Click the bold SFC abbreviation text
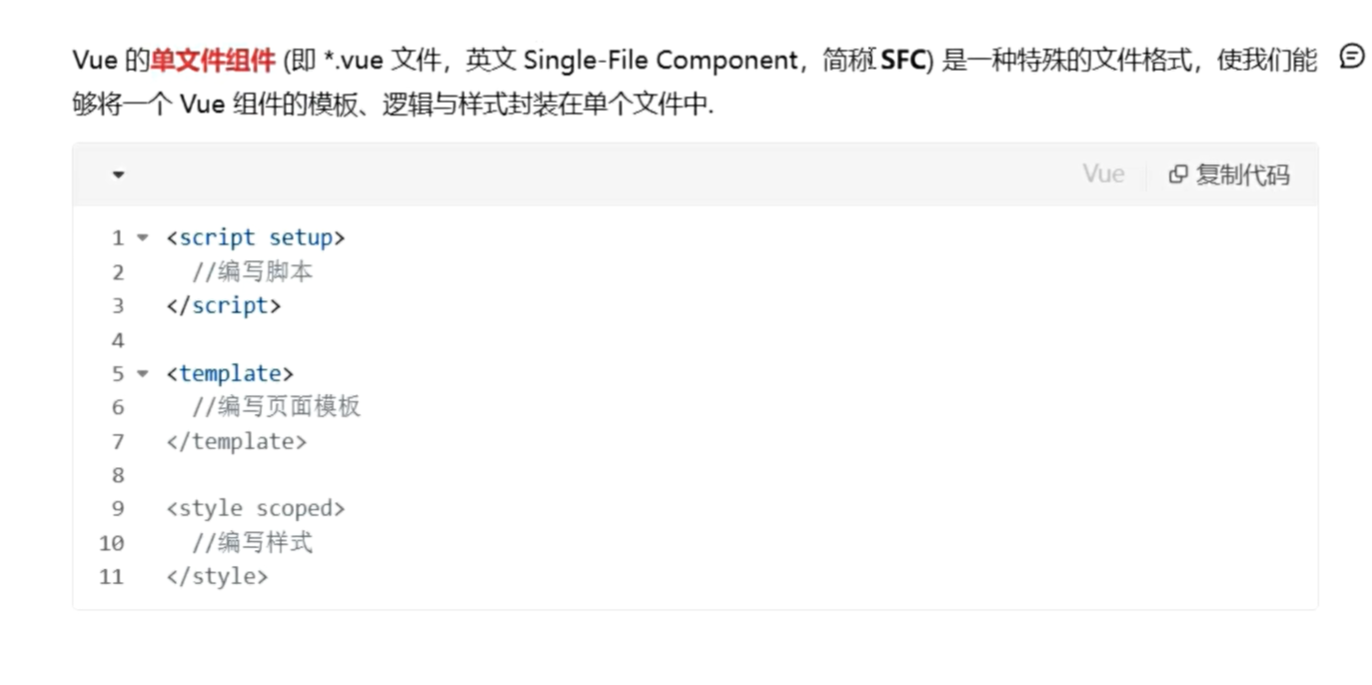This screenshot has width=1372, height=685. (x=903, y=60)
